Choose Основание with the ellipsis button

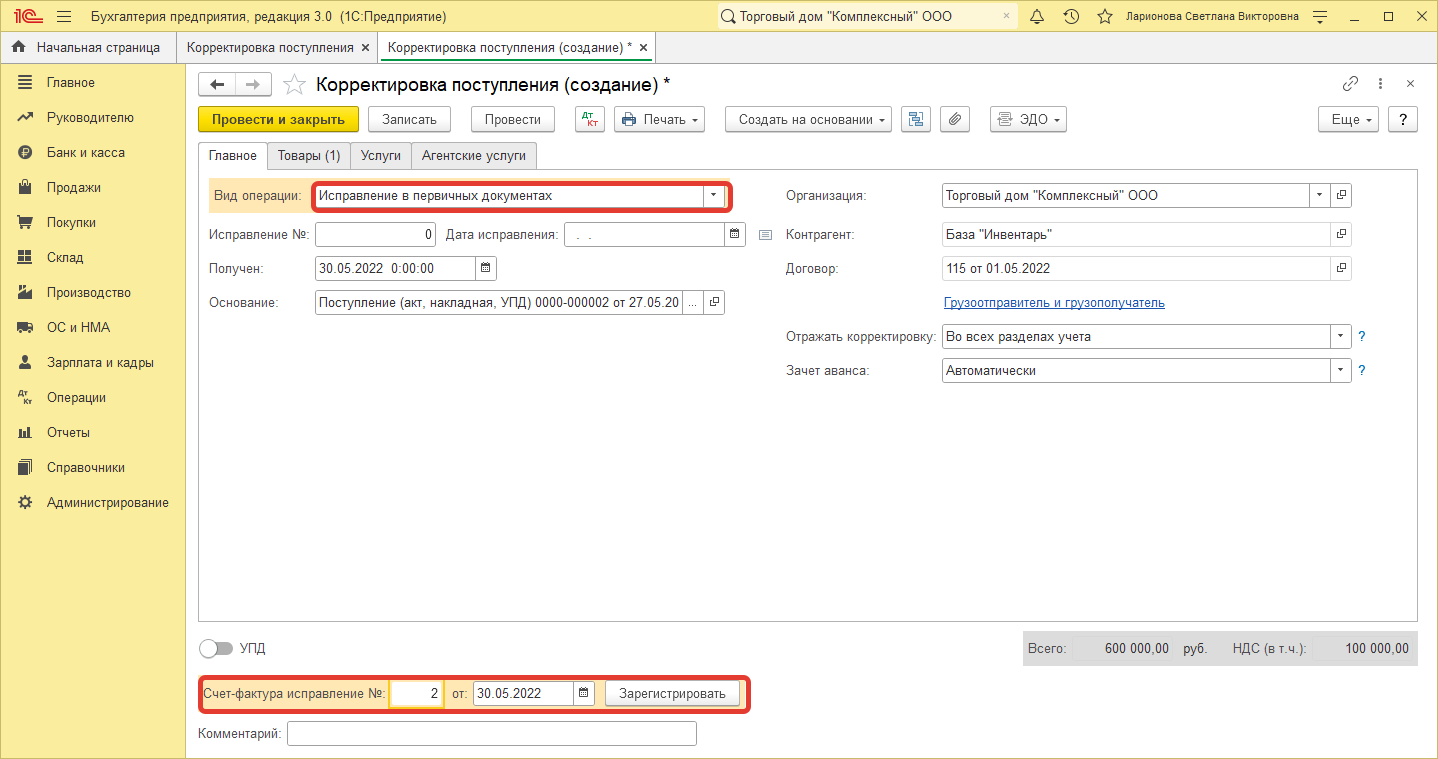click(693, 302)
